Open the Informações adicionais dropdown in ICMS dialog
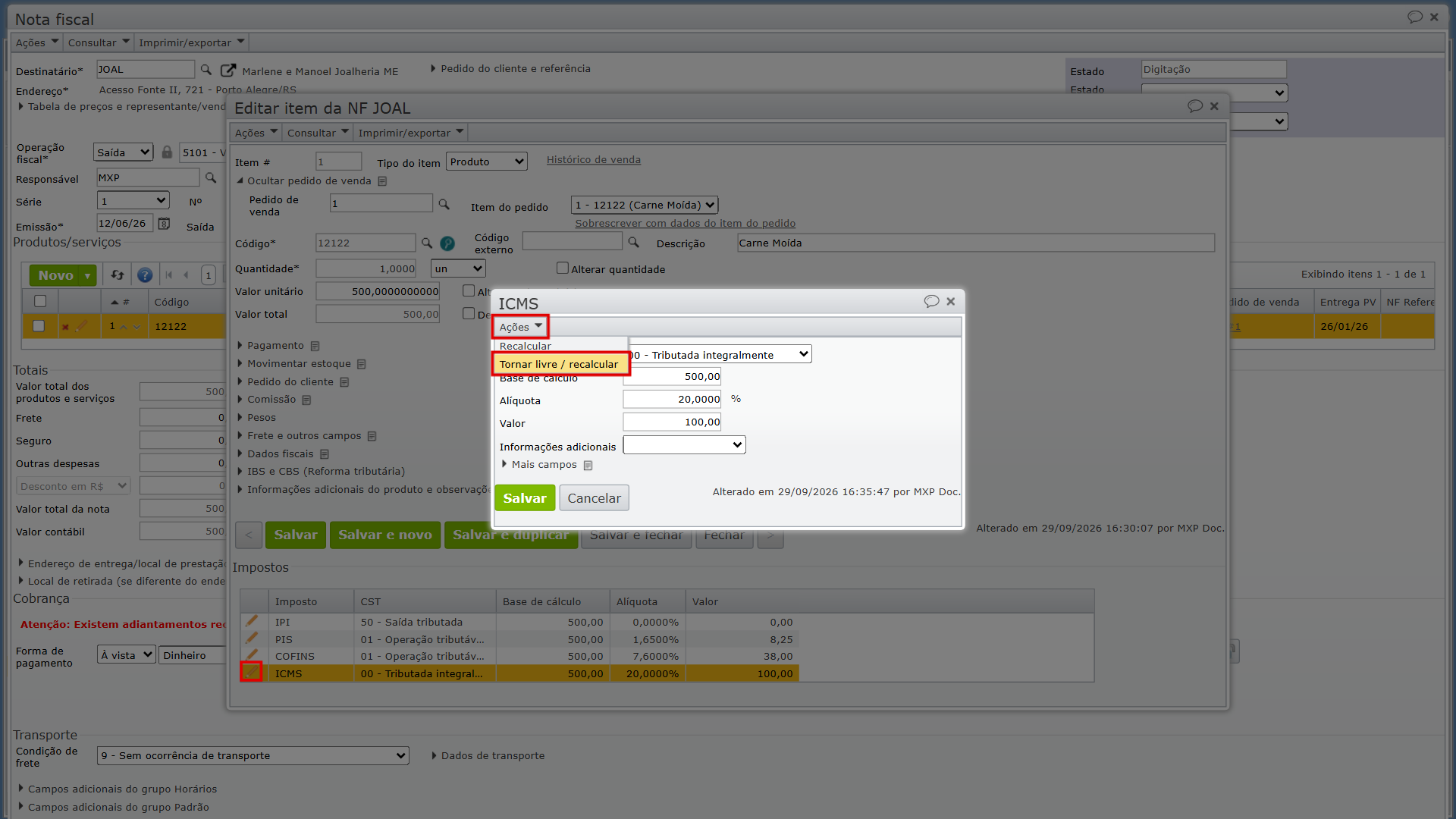Screen dimensions: 1456x819 [x=684, y=445]
